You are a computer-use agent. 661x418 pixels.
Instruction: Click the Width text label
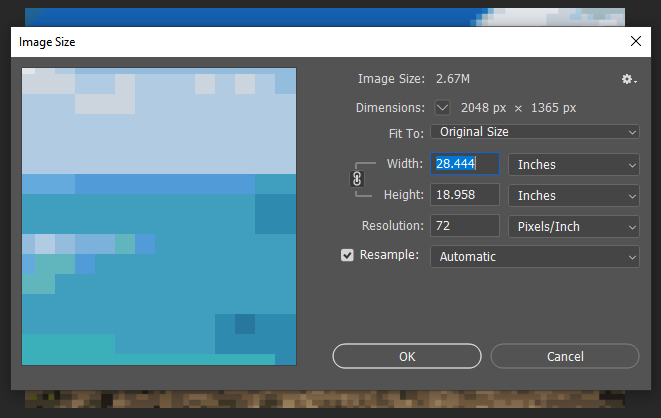coord(404,164)
